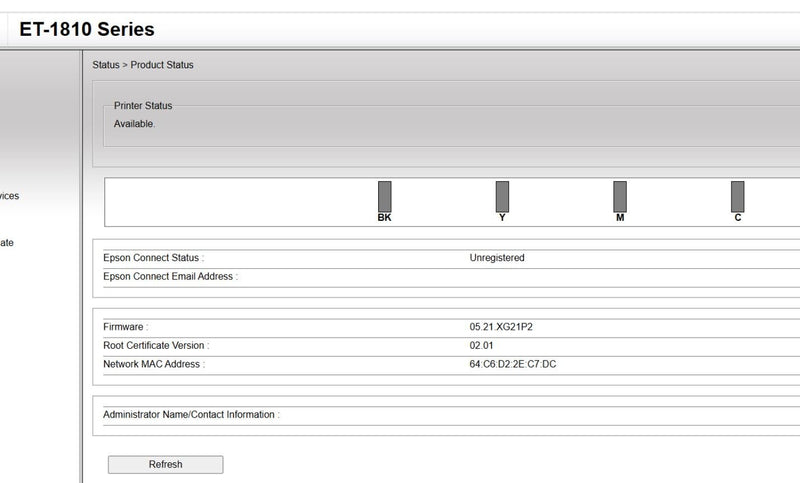Select the ET-1810 Series page title
The height and width of the screenshot is (483, 800).
87,29
